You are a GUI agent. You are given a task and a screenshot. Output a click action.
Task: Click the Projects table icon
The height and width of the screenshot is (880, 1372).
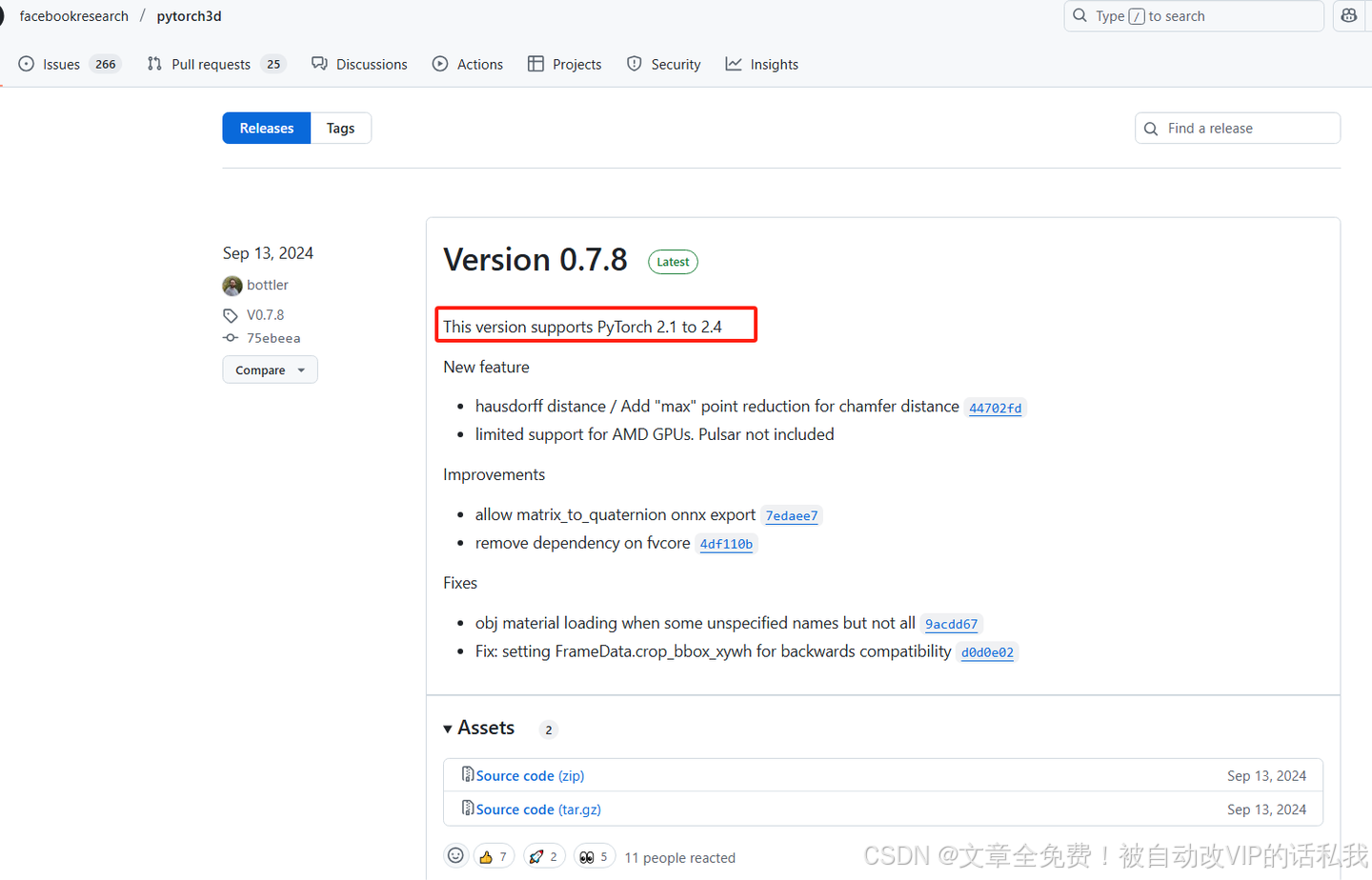click(535, 64)
